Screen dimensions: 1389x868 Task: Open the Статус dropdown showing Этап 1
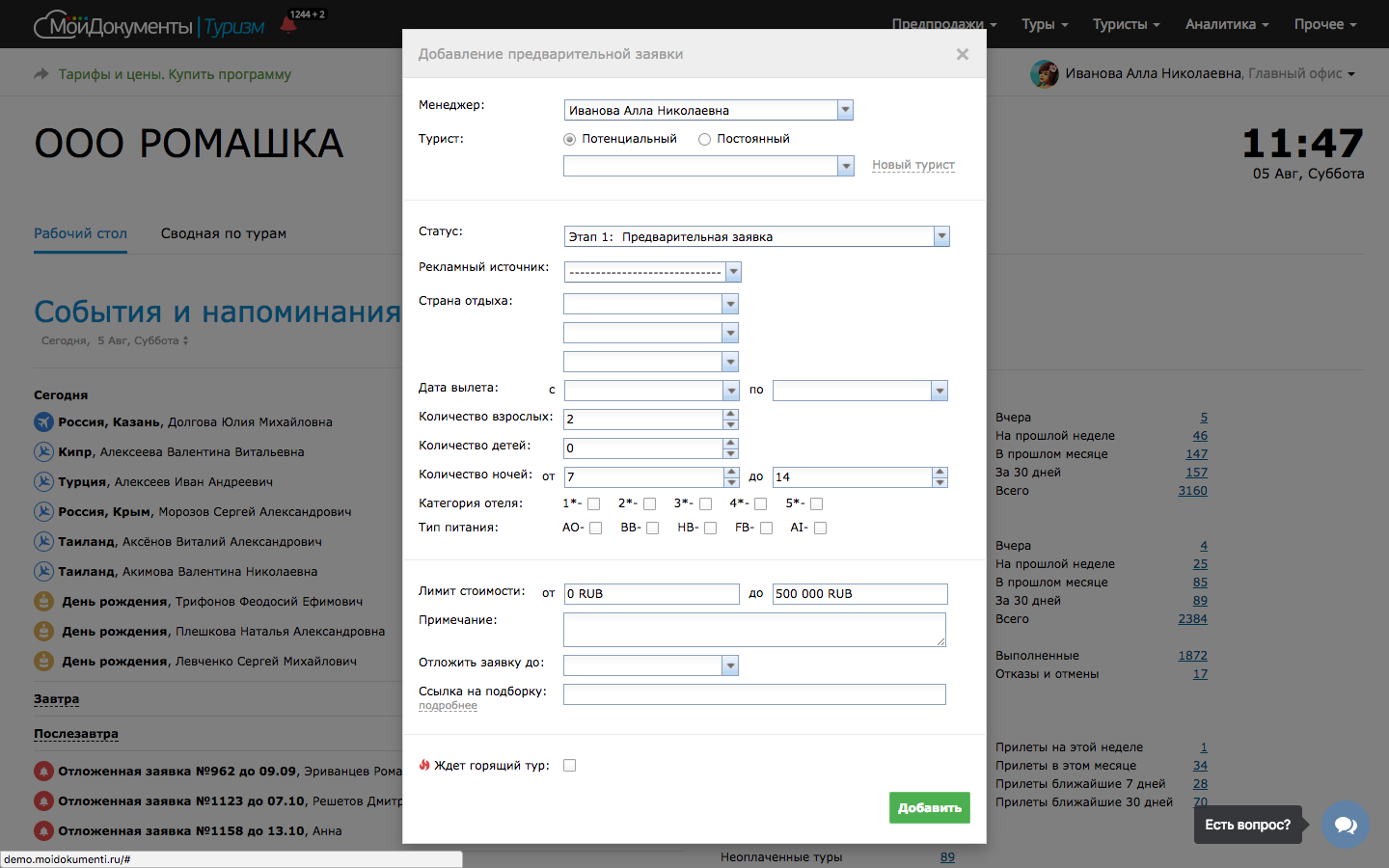coord(941,236)
